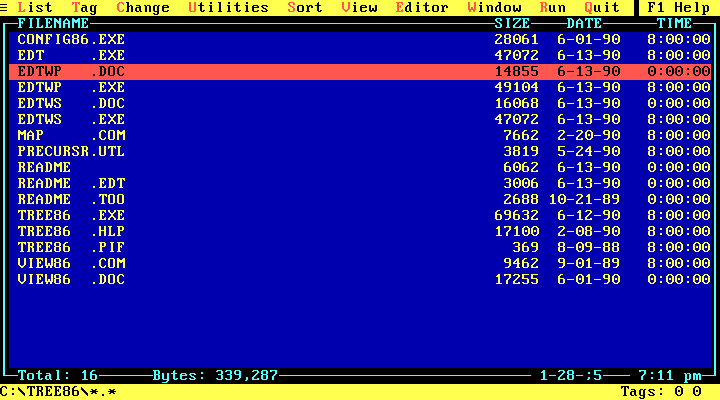Select file TREE86.PIF
The width and height of the screenshot is (720, 400).
click(360, 248)
